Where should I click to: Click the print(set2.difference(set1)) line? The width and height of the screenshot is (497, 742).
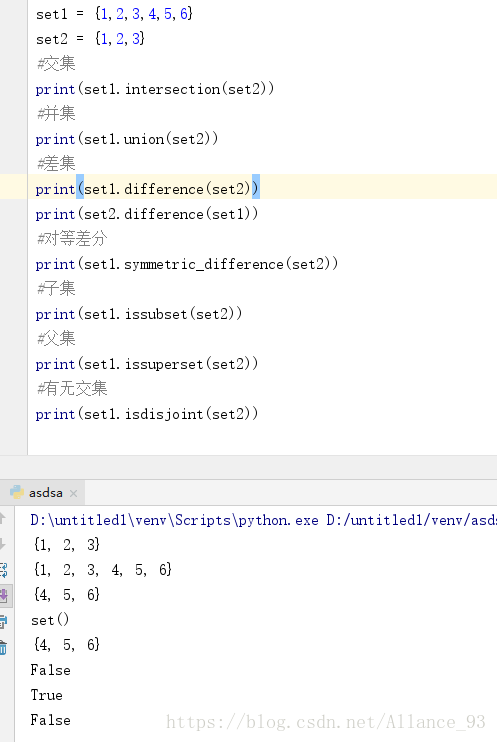[x=147, y=214]
